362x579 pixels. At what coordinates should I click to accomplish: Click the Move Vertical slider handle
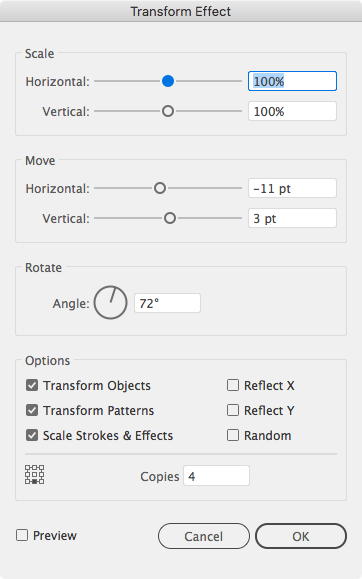click(170, 218)
